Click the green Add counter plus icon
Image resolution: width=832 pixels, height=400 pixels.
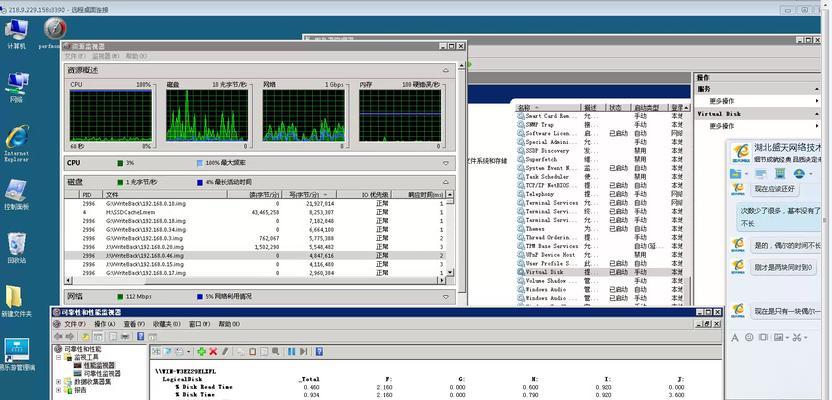201,352
